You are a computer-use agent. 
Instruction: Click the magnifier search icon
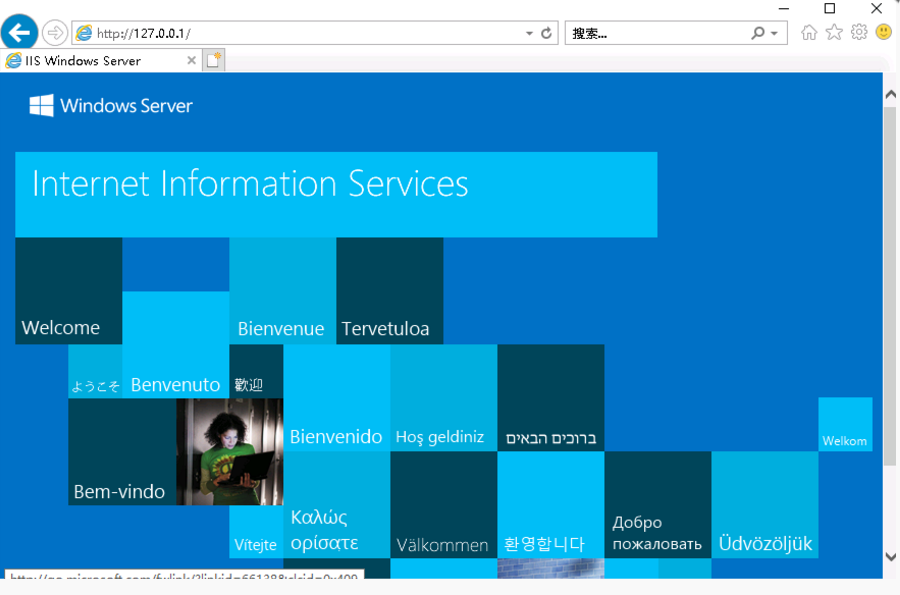pos(759,33)
